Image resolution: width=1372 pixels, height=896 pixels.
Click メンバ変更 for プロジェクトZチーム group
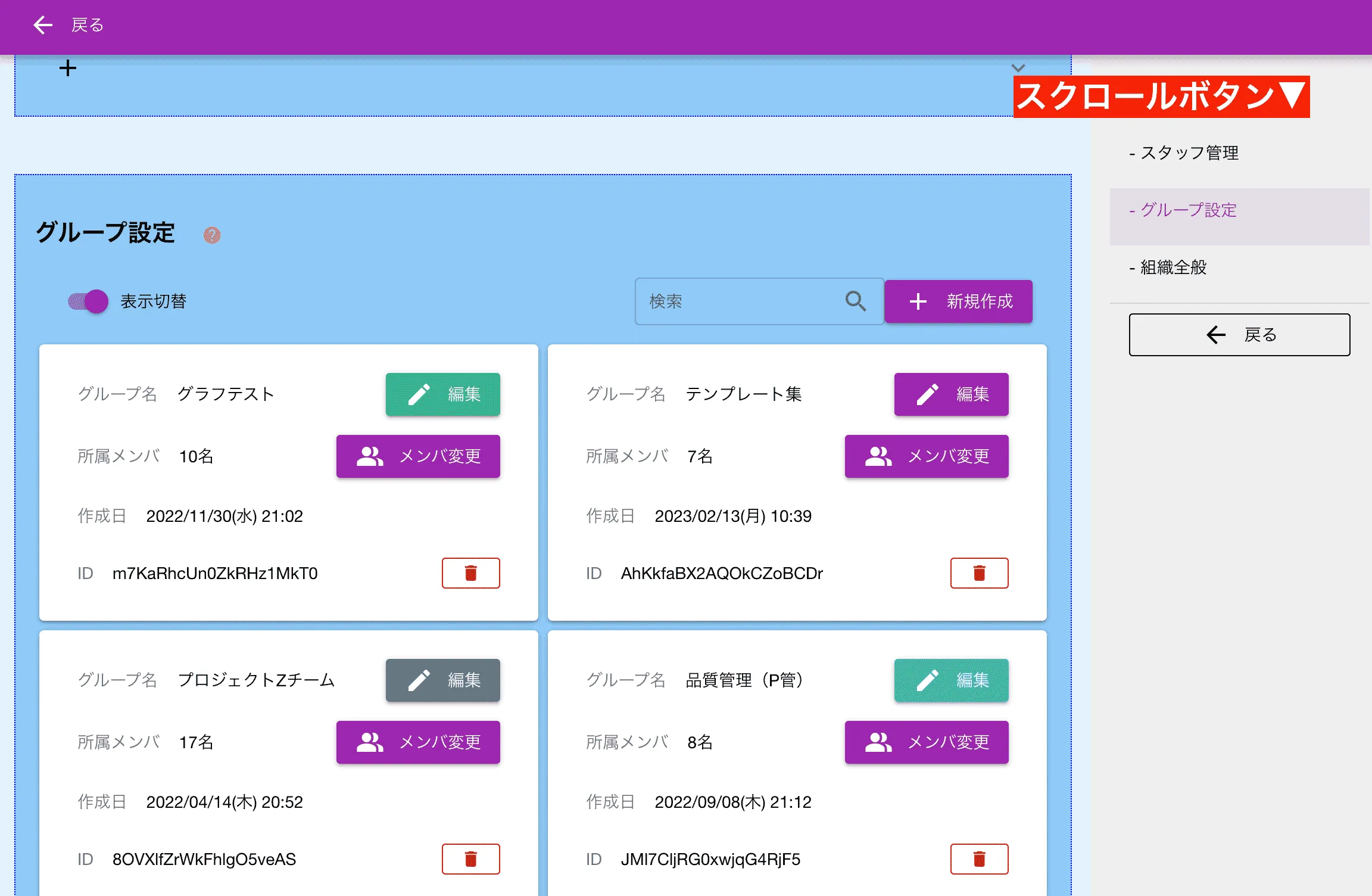[x=418, y=742]
